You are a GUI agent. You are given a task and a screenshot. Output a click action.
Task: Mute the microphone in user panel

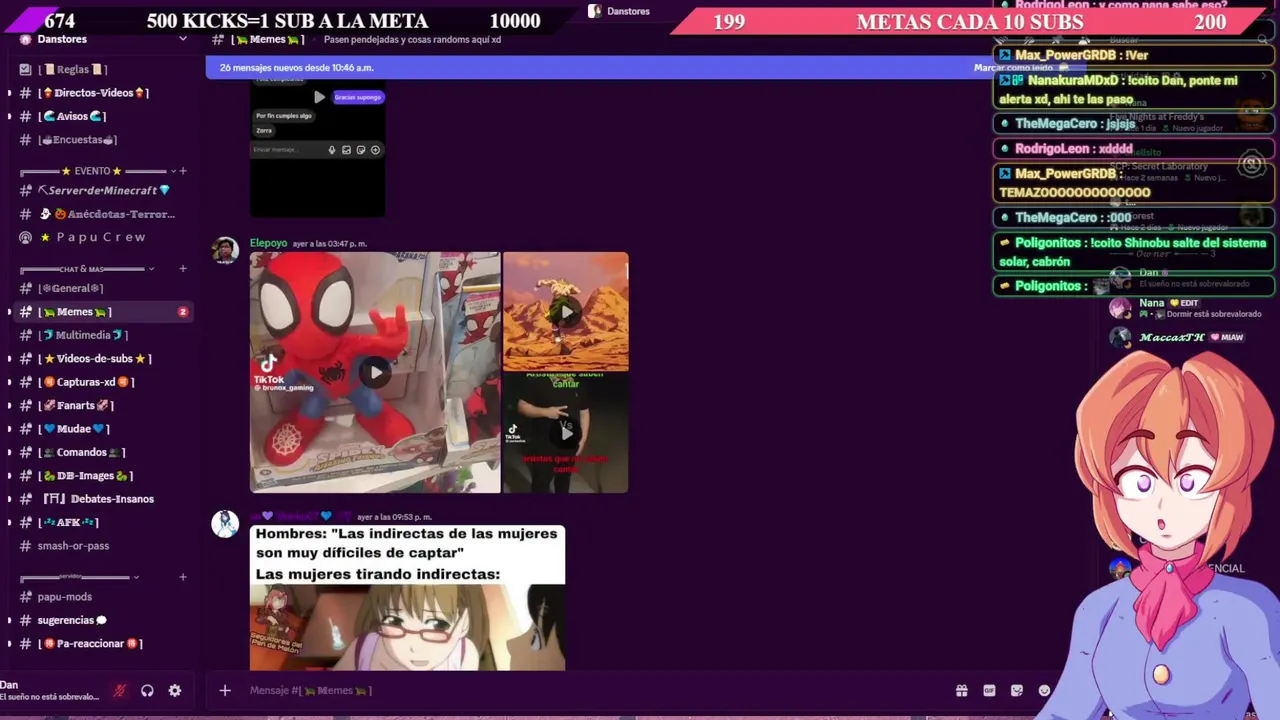tap(120, 691)
